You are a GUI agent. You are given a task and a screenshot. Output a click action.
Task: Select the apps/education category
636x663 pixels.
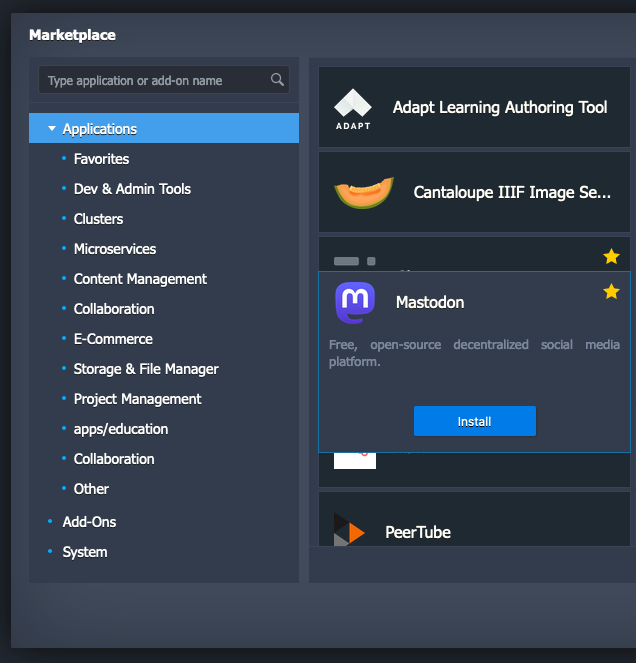(121, 429)
